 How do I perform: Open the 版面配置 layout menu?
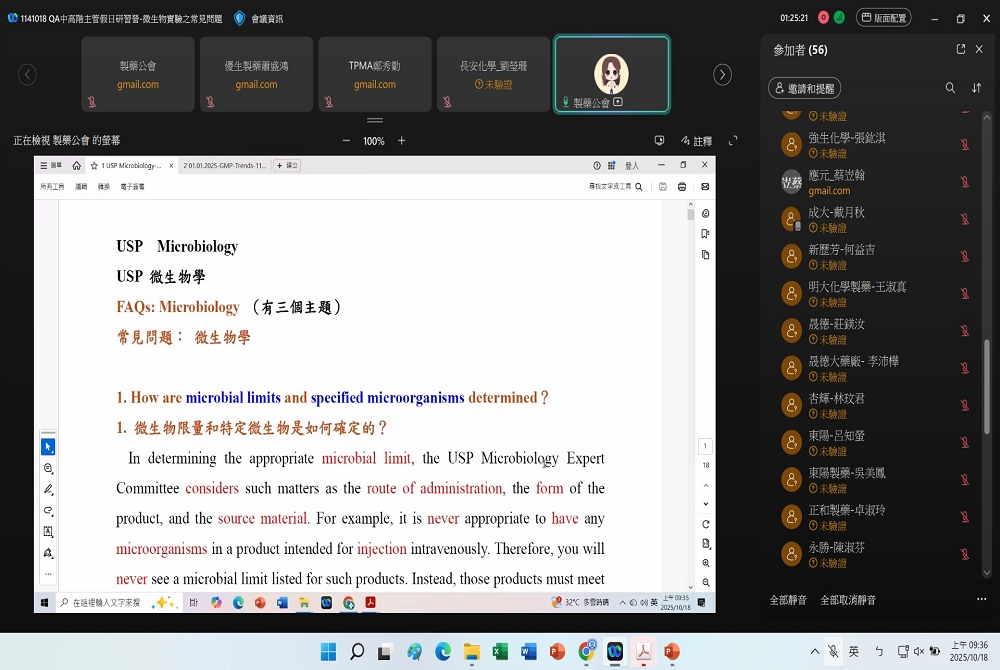pos(883,18)
